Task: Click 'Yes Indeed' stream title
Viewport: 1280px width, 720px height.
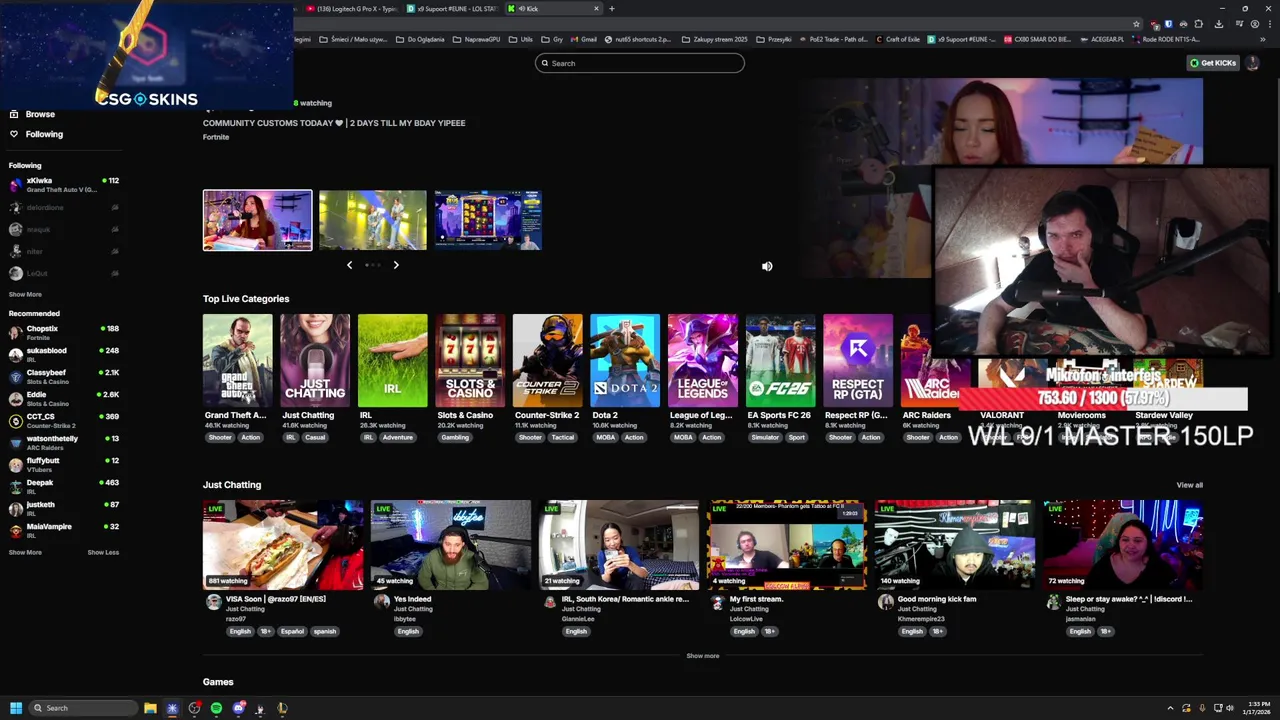Action: click(x=412, y=599)
